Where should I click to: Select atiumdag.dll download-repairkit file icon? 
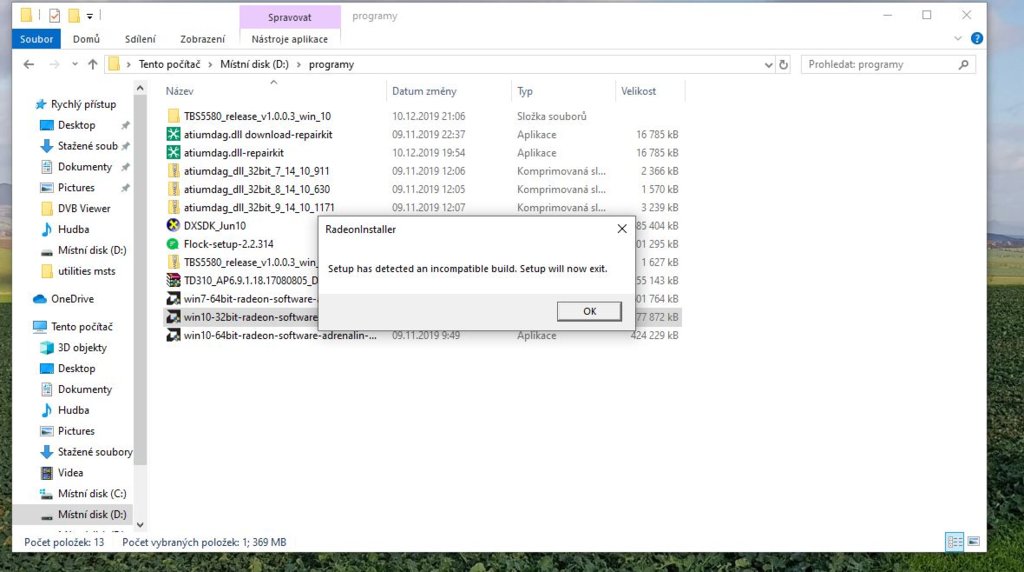(173, 135)
